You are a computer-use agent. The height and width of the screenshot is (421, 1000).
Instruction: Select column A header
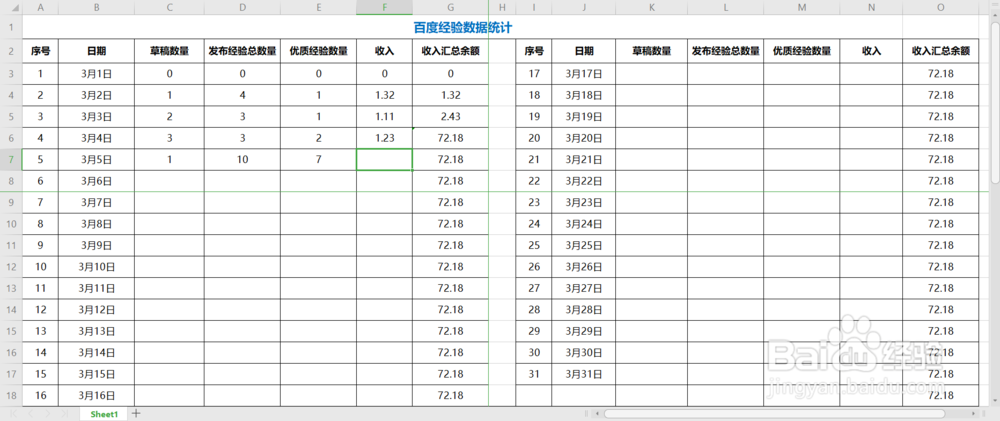(x=41, y=7)
